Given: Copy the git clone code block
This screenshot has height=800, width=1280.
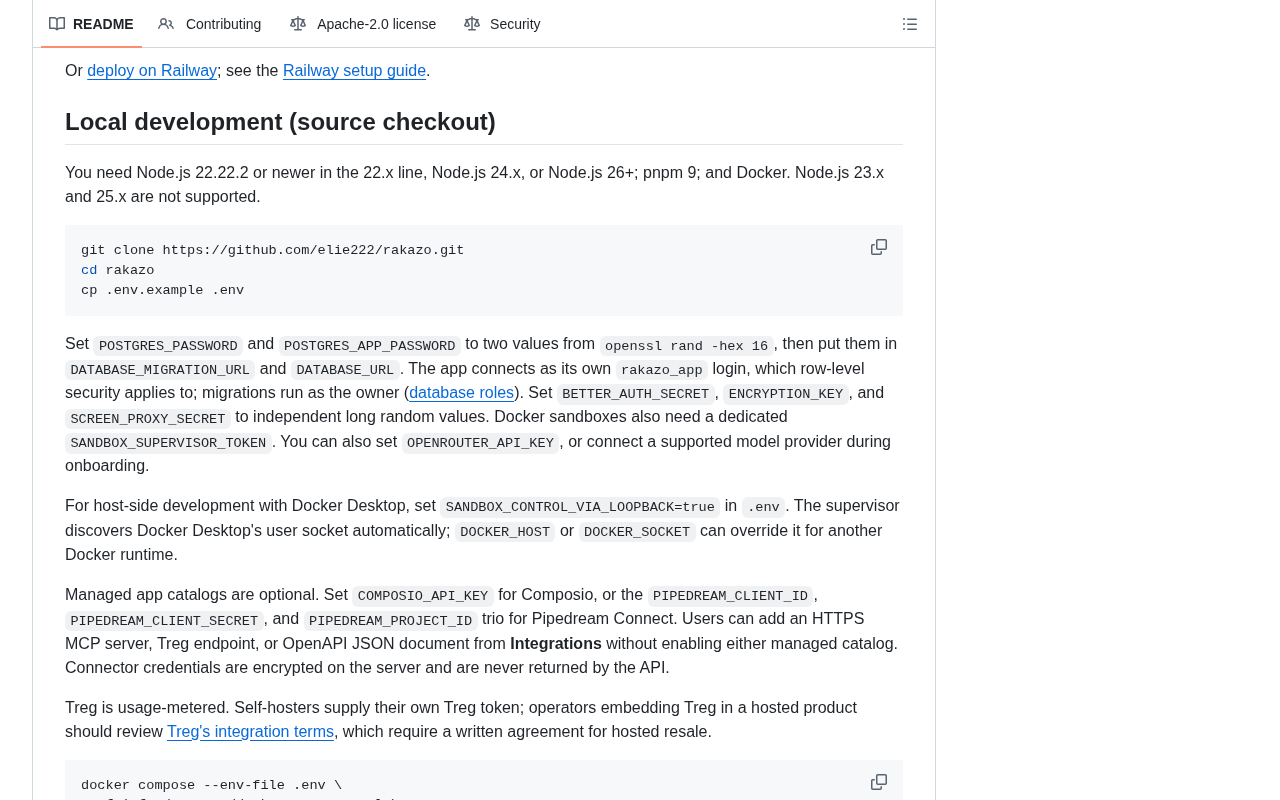Looking at the screenshot, I should click(x=879, y=247).
